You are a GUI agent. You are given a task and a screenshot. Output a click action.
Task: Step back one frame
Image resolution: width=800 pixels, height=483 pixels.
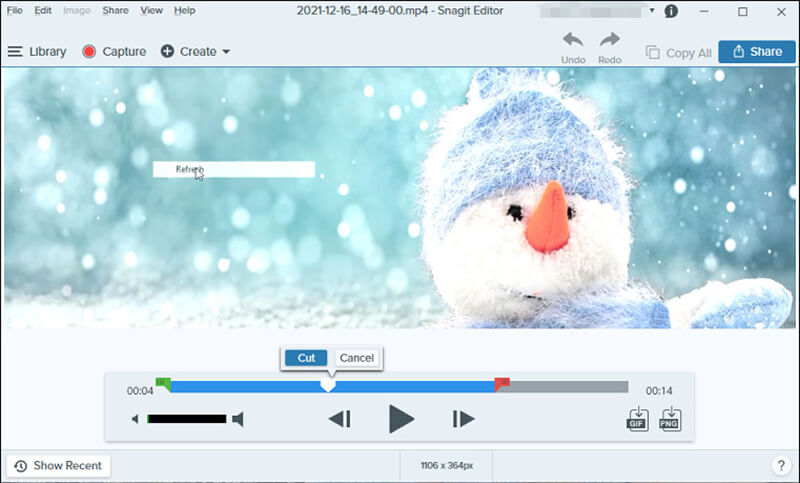click(340, 419)
